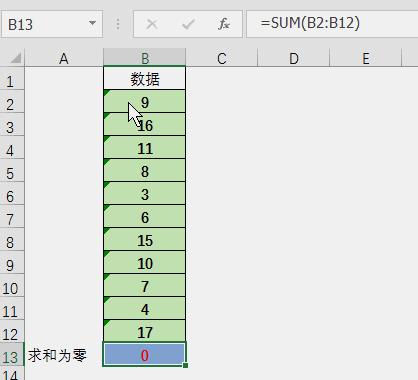Click the Name Box showing B13
The height and width of the screenshot is (380, 418).
tap(52, 24)
